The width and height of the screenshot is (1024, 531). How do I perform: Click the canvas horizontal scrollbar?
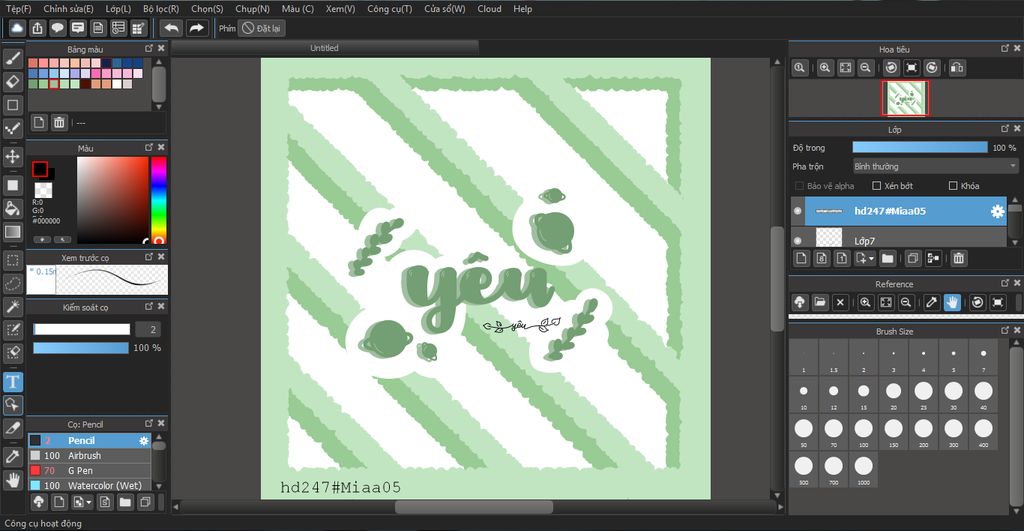tap(474, 507)
